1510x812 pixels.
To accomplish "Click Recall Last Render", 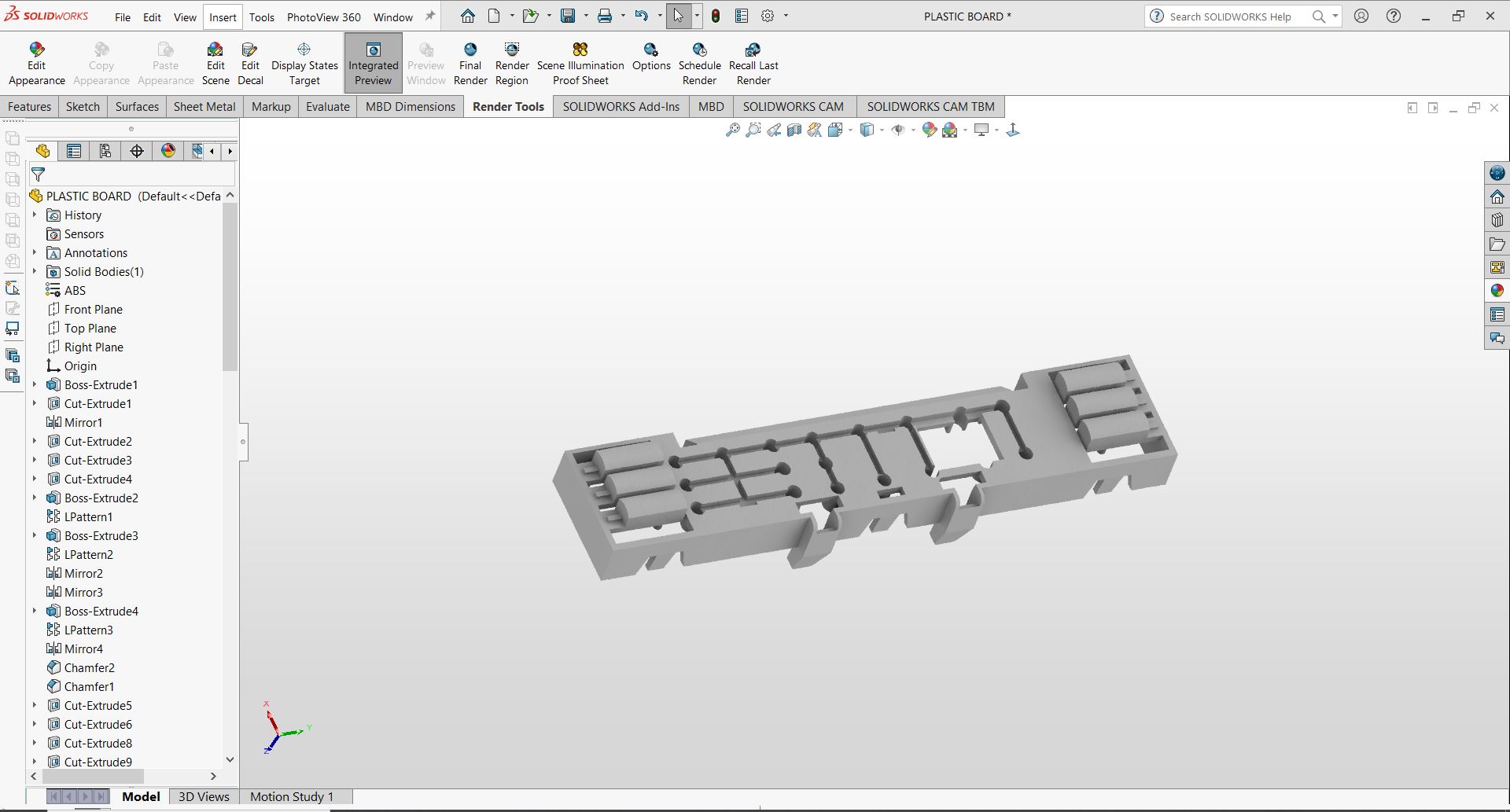I will (753, 64).
